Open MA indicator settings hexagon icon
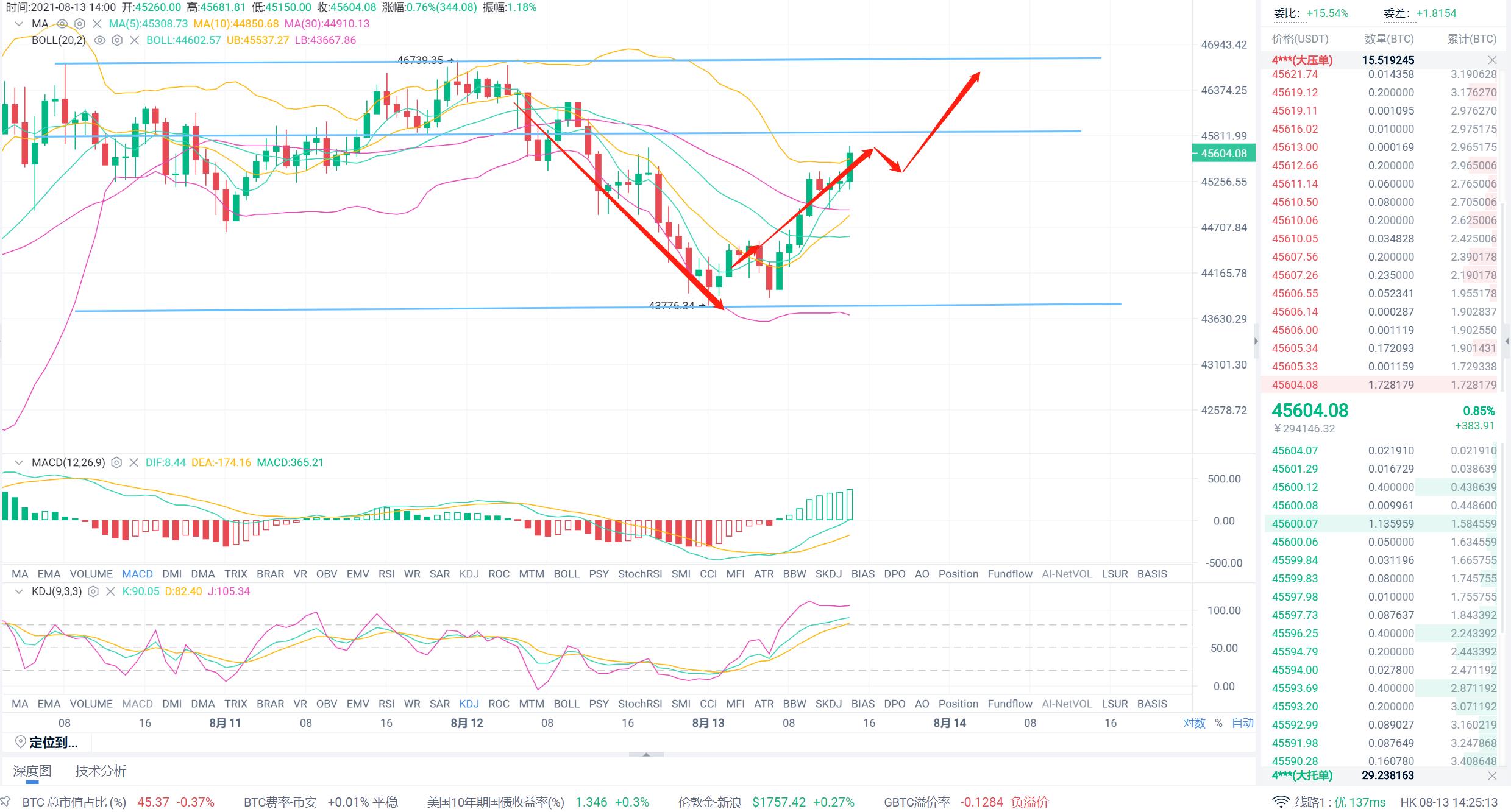Screen dimensions: 1511x812 pyautogui.click(x=79, y=24)
